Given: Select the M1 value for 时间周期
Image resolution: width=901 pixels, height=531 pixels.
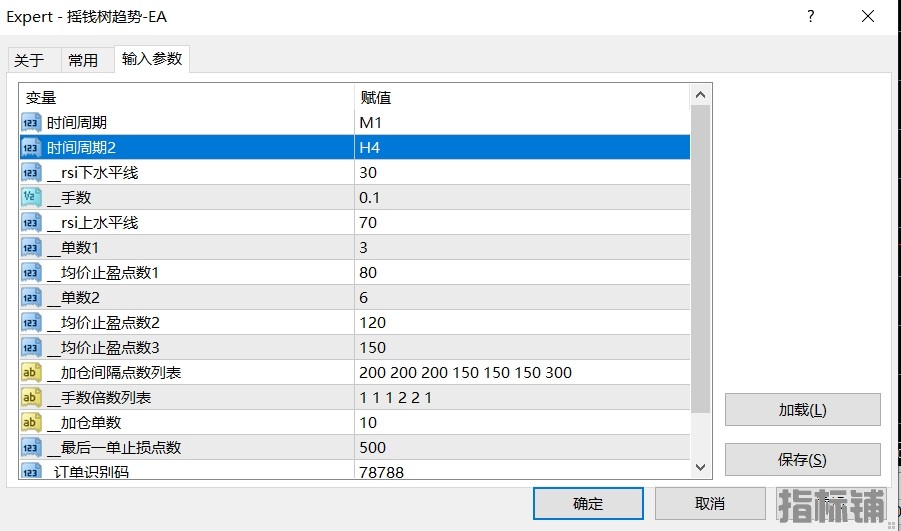Looking at the screenshot, I should point(371,123).
